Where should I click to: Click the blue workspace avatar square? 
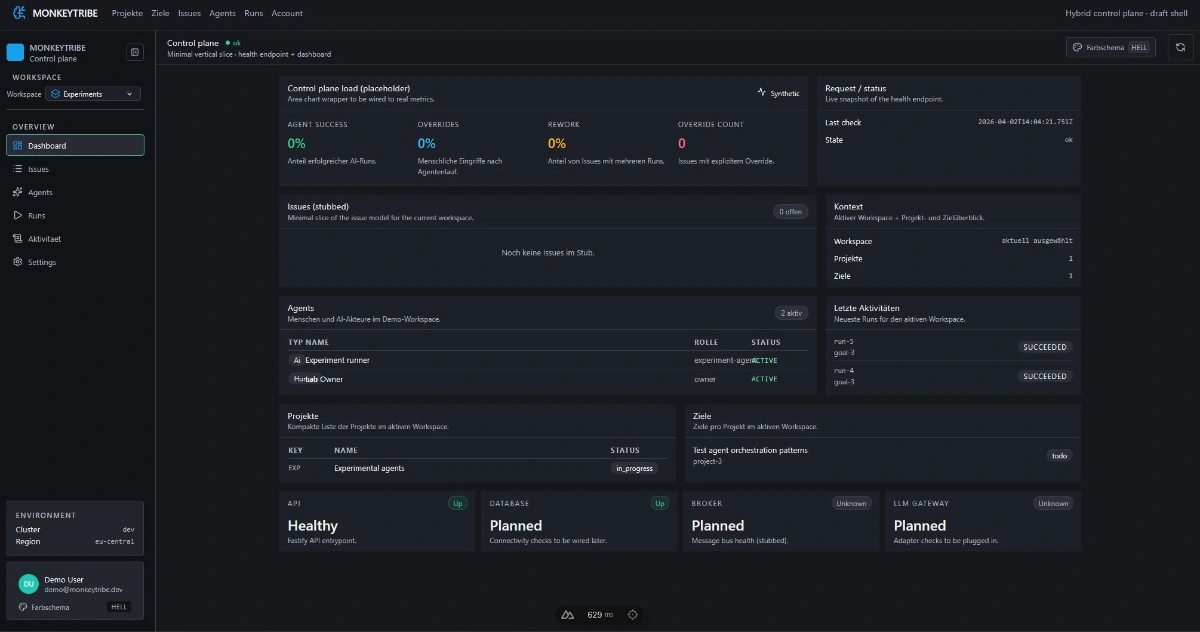click(x=15, y=52)
